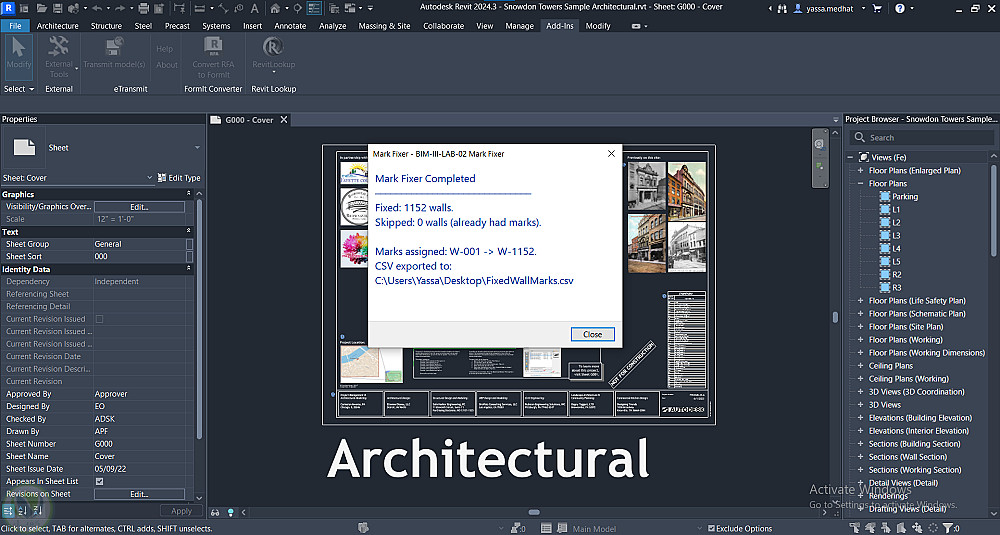Open the Help question mark icon in title bar

tap(900, 8)
